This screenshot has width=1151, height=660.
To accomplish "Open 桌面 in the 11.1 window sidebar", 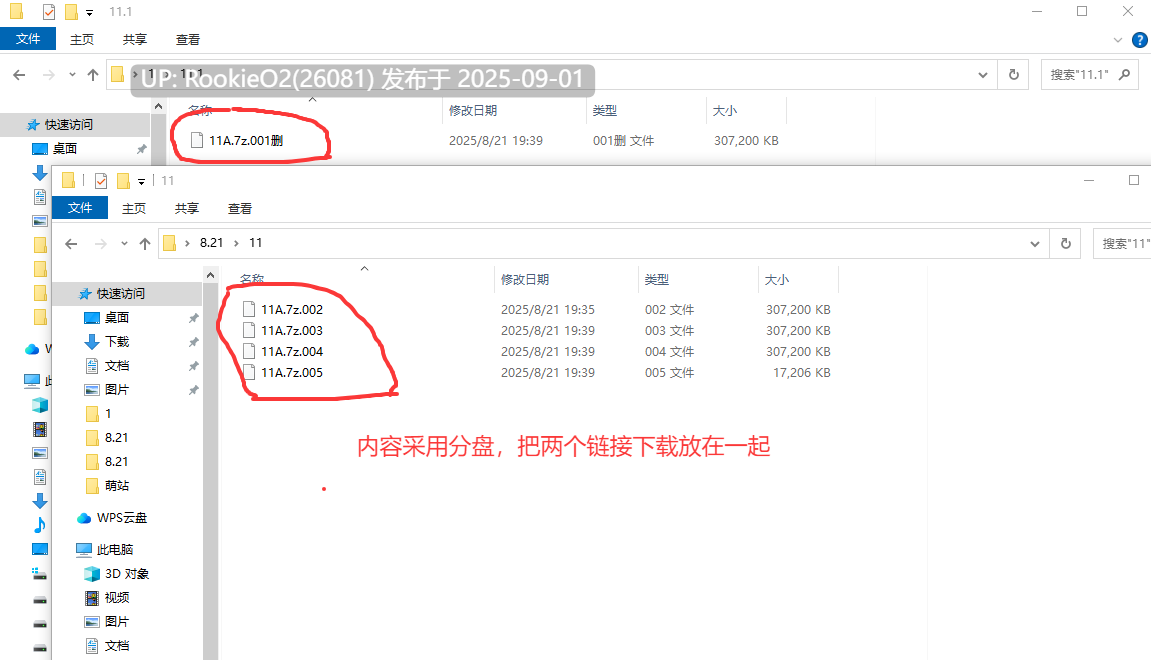I will point(65,148).
